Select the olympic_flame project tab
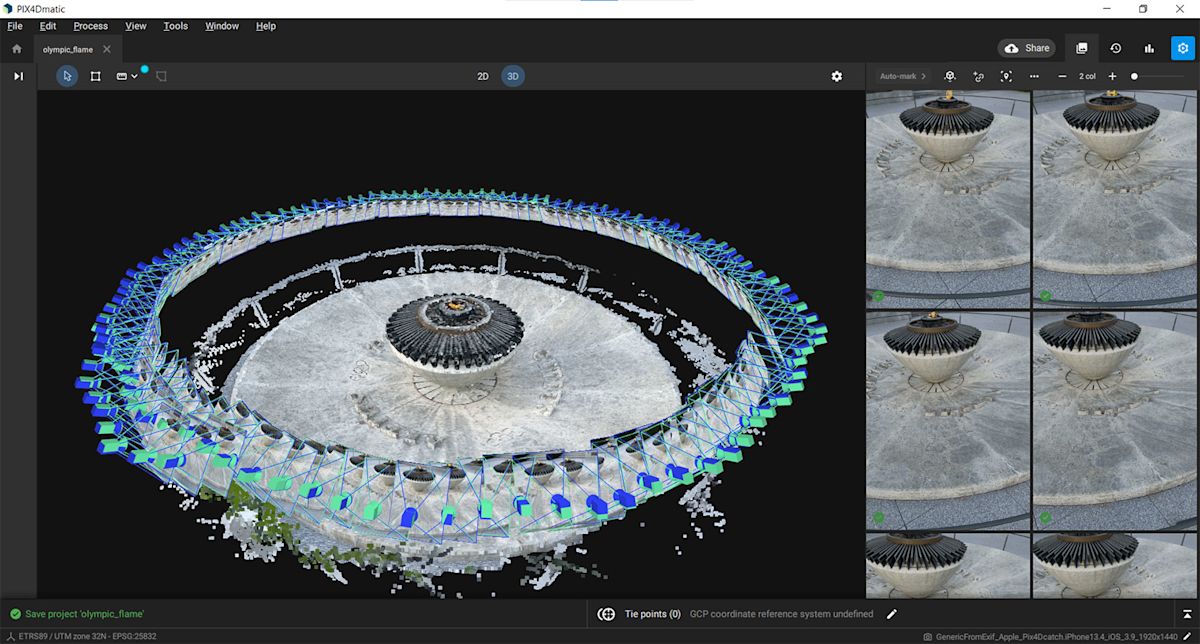This screenshot has height=644, width=1200. 70,48
